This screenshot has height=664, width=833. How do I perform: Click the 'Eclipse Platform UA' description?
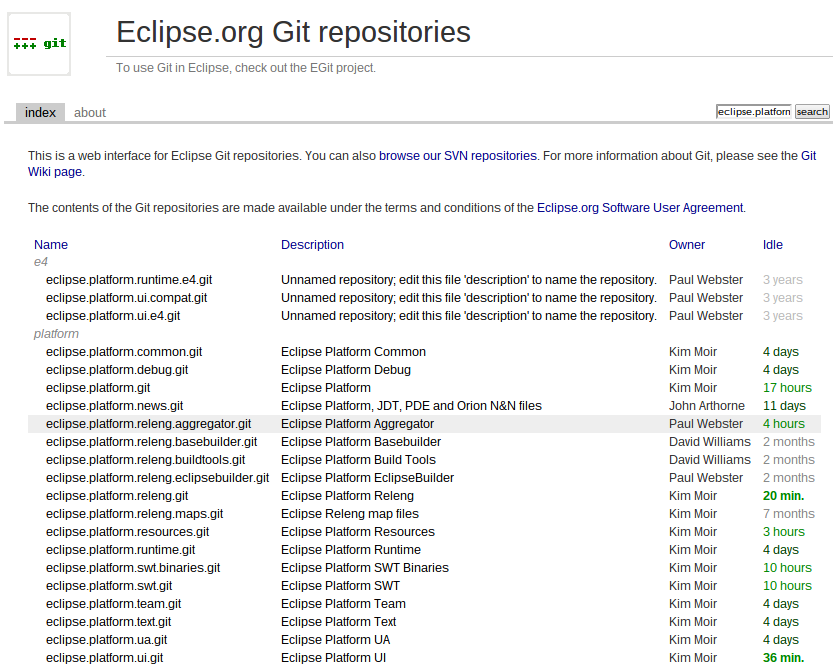336,641
